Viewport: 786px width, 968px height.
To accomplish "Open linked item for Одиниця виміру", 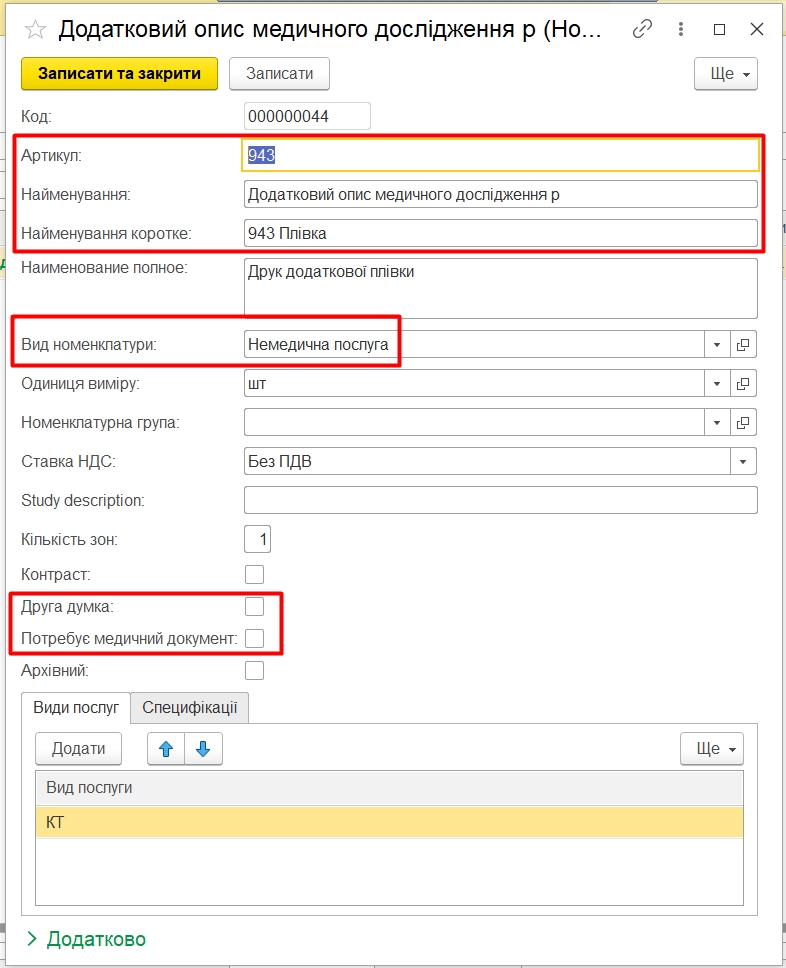I will click(743, 383).
